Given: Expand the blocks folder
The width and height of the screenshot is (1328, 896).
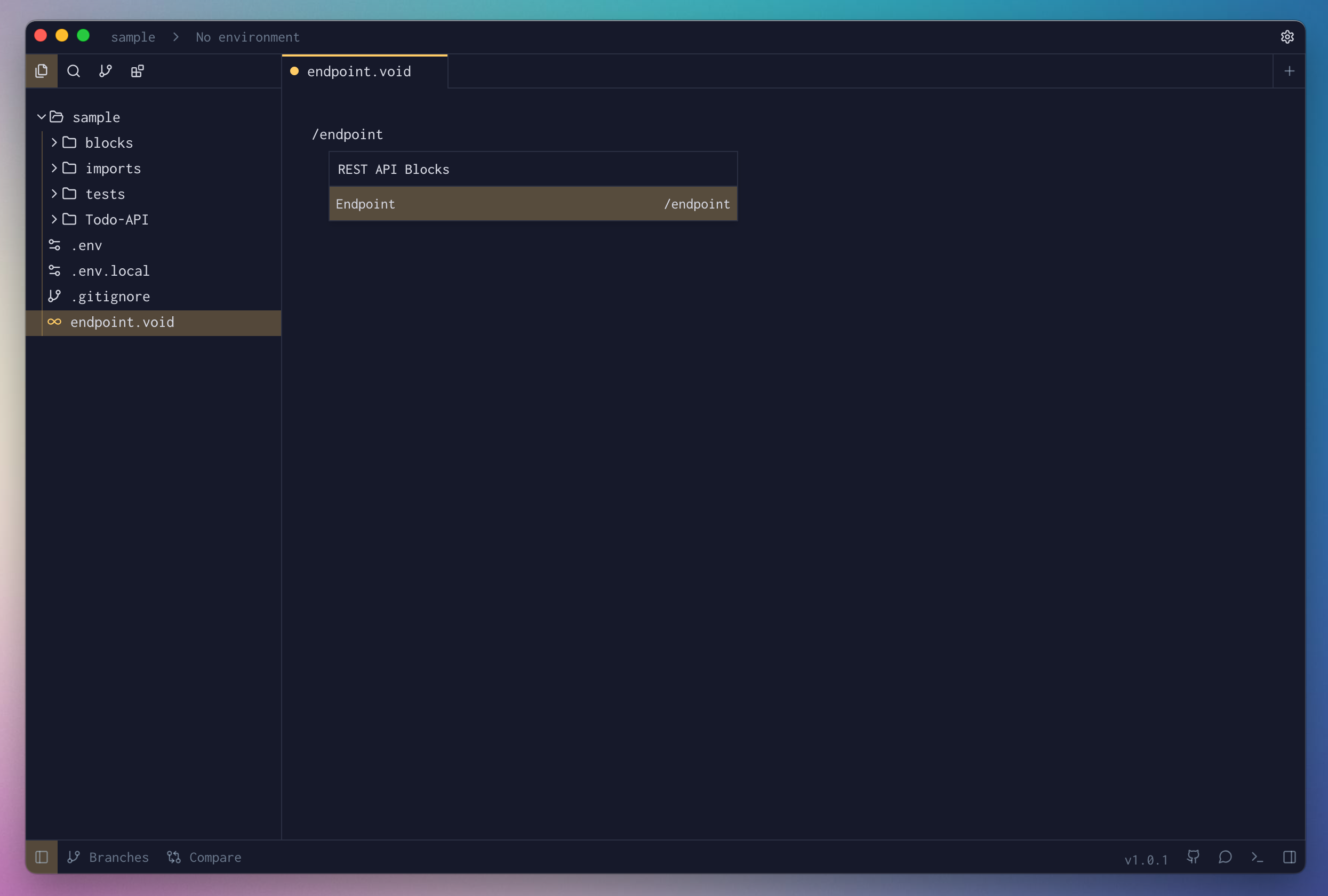Looking at the screenshot, I should (54, 143).
